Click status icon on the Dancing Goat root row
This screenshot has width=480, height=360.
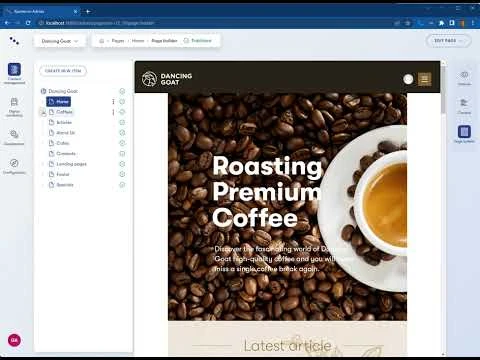pyautogui.click(x=122, y=91)
